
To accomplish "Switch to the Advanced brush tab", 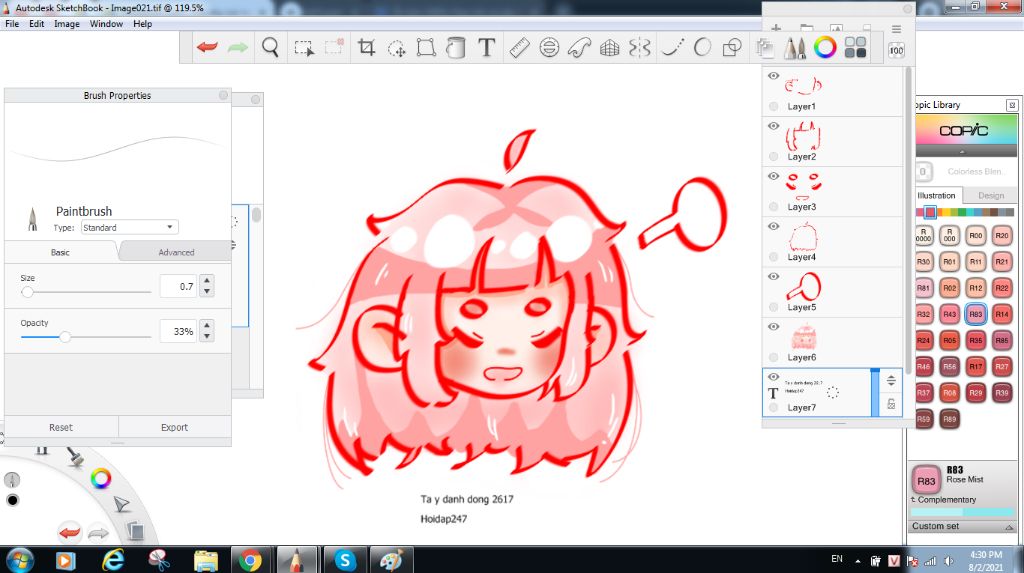I will tap(176, 252).
